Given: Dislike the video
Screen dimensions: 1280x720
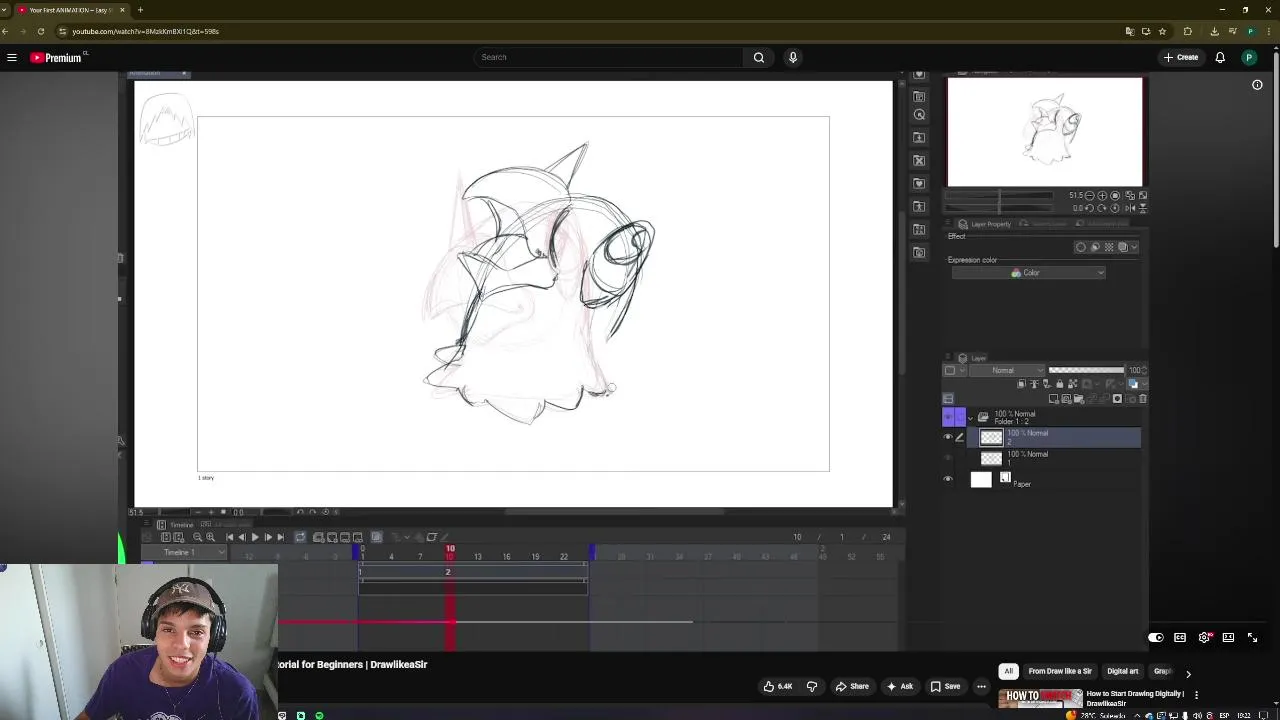Looking at the screenshot, I should point(812,686).
